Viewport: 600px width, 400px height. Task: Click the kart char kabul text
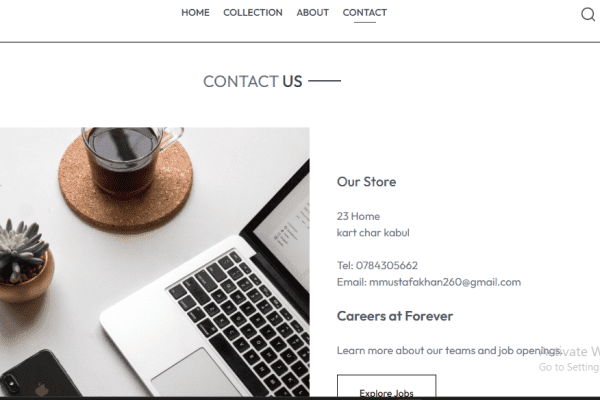[373, 233]
